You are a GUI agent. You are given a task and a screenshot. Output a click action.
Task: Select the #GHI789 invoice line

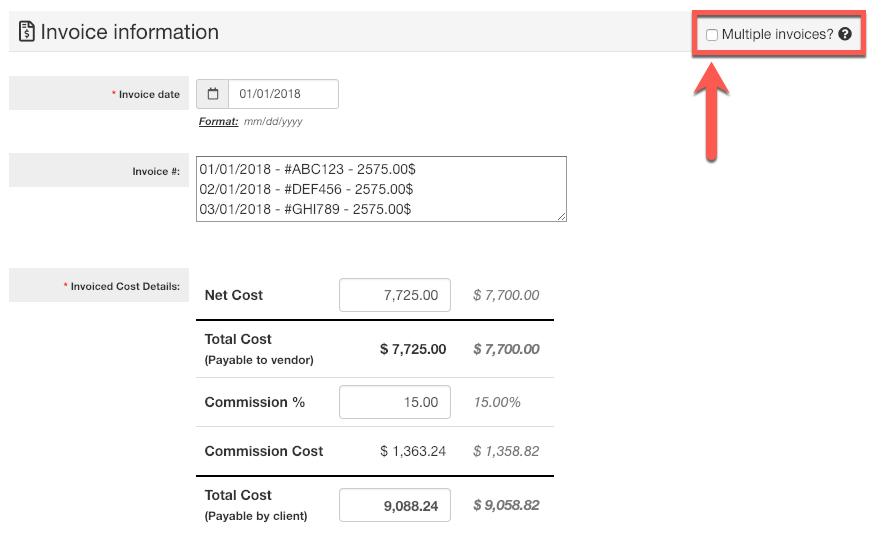point(305,208)
